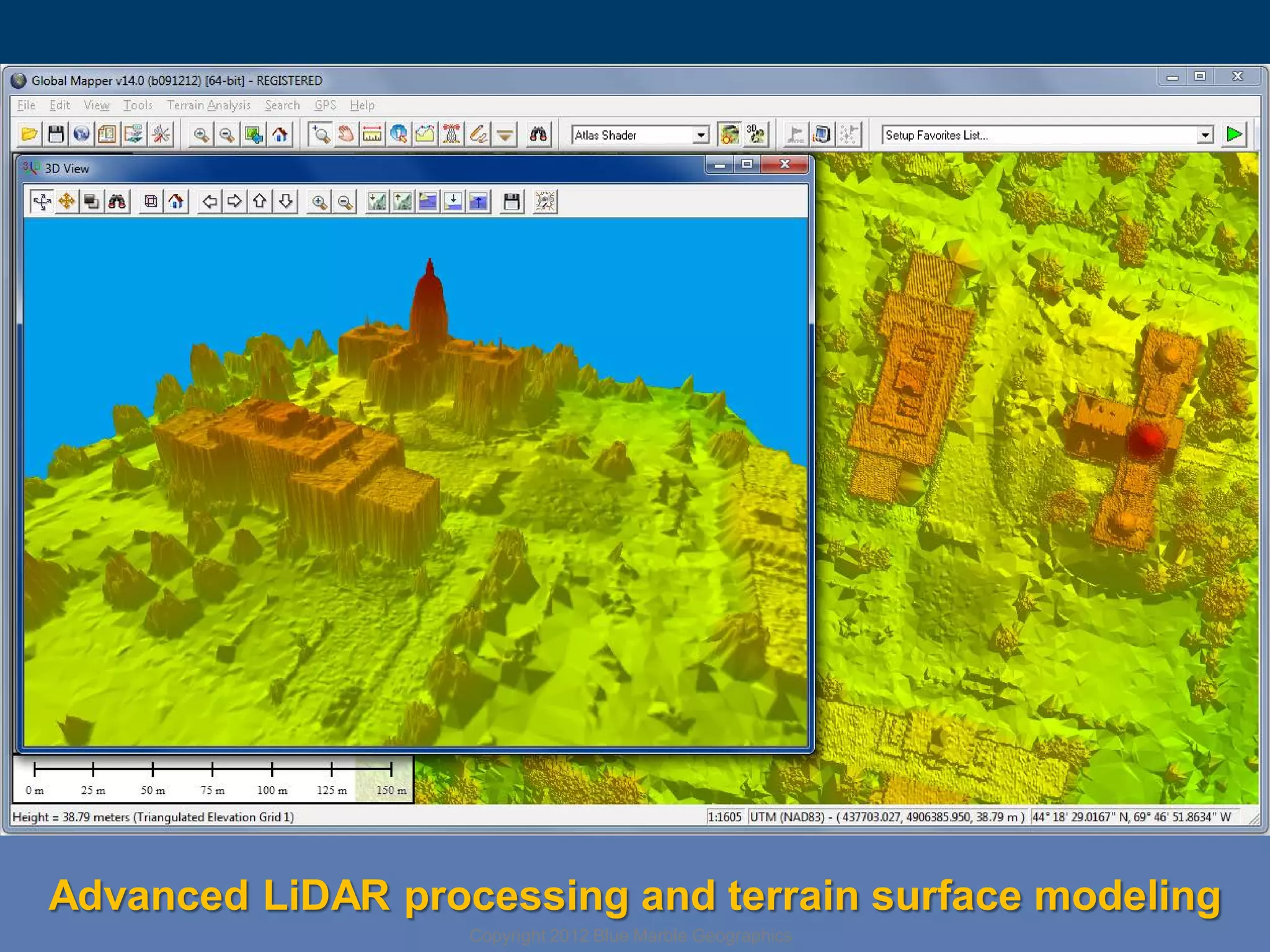Click the 'Height = 38.79 meters' status text
Screen dimensions: 1270x952
tap(153, 817)
